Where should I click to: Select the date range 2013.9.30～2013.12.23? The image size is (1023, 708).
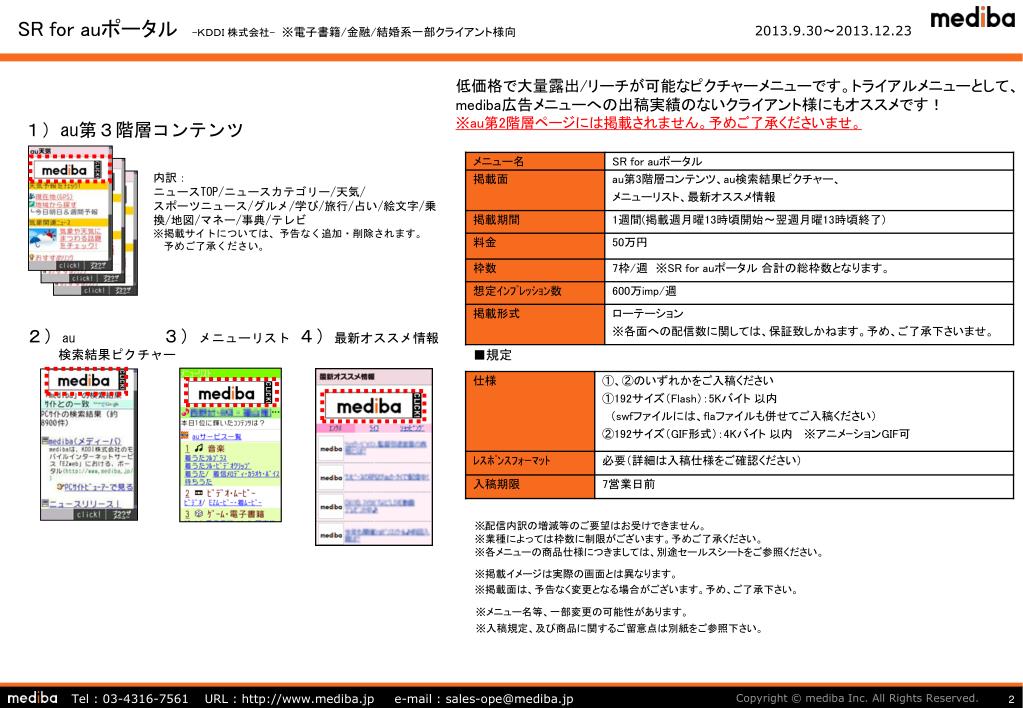833,31
